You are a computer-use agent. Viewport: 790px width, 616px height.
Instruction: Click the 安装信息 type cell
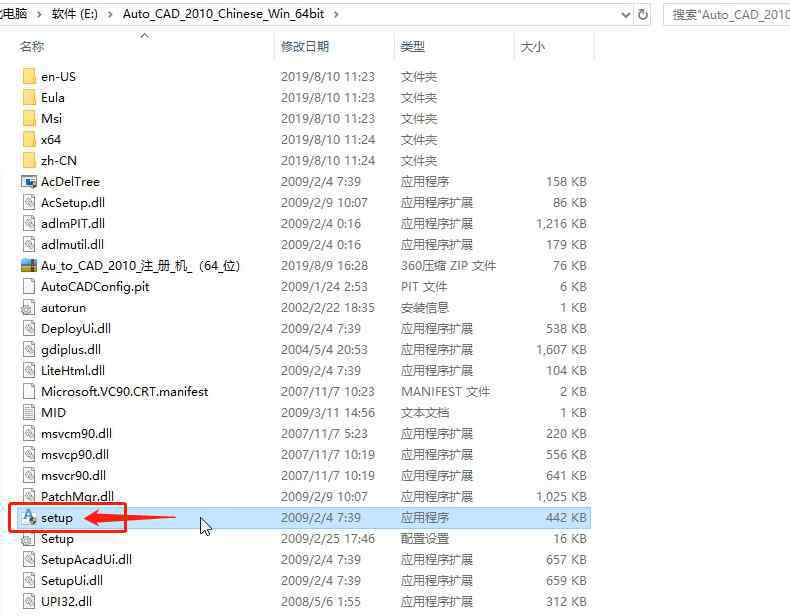(x=425, y=308)
